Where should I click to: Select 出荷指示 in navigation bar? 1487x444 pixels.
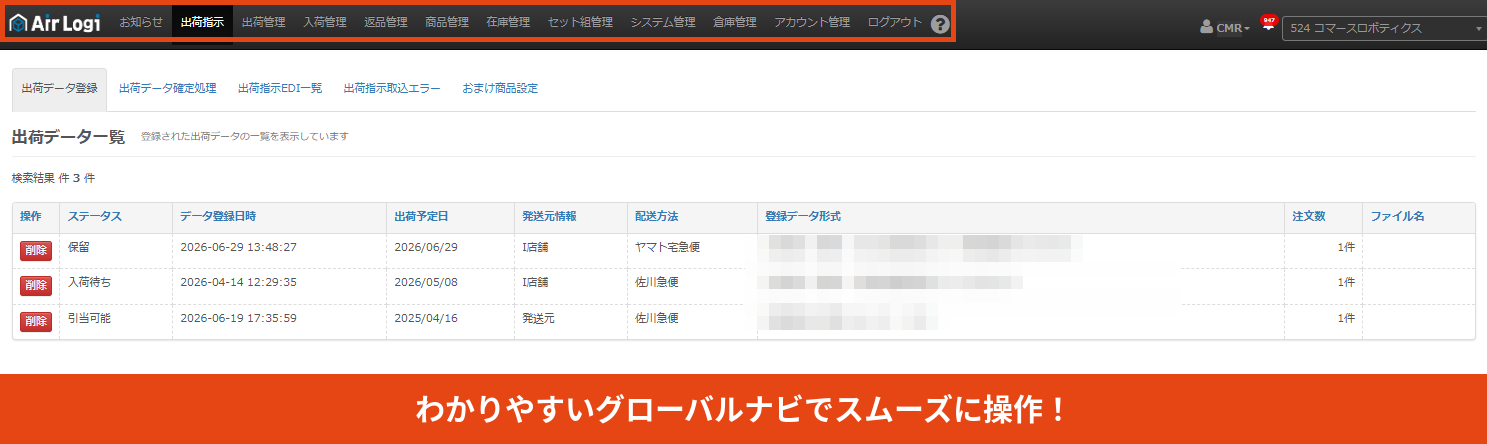coord(202,22)
